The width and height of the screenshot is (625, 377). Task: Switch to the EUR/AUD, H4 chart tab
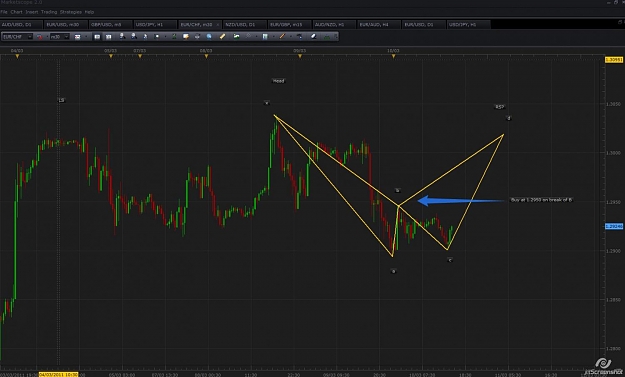(x=379, y=25)
